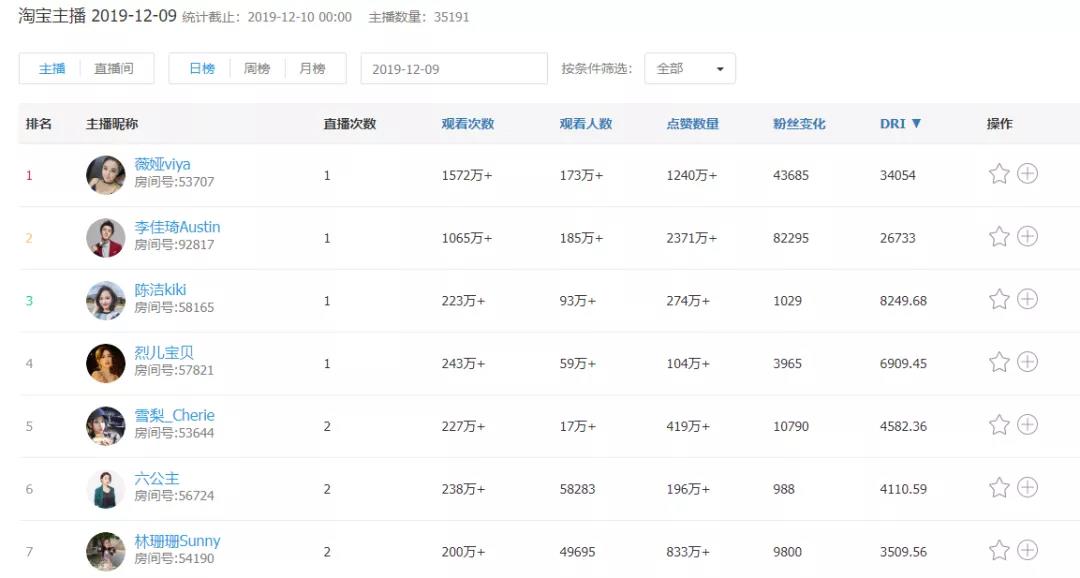1080x578 pixels.
Task: Click the fan change value 82295
Action: click(x=791, y=238)
